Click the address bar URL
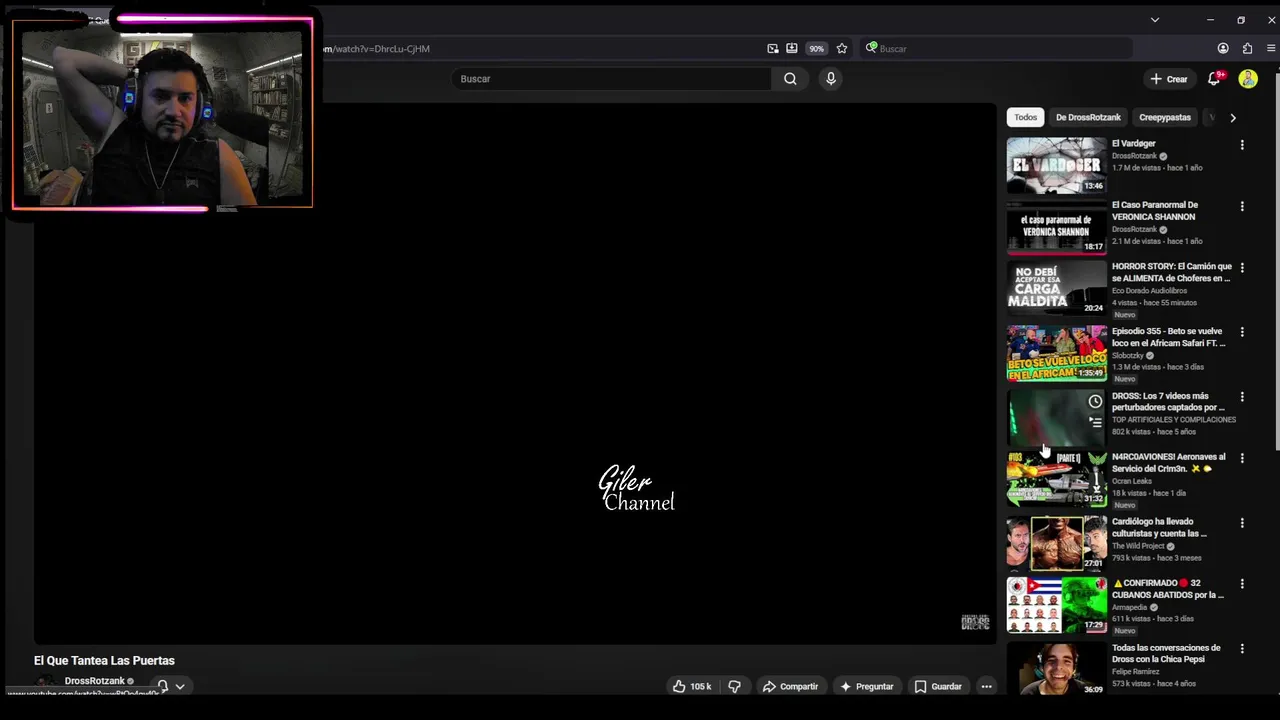 click(375, 48)
